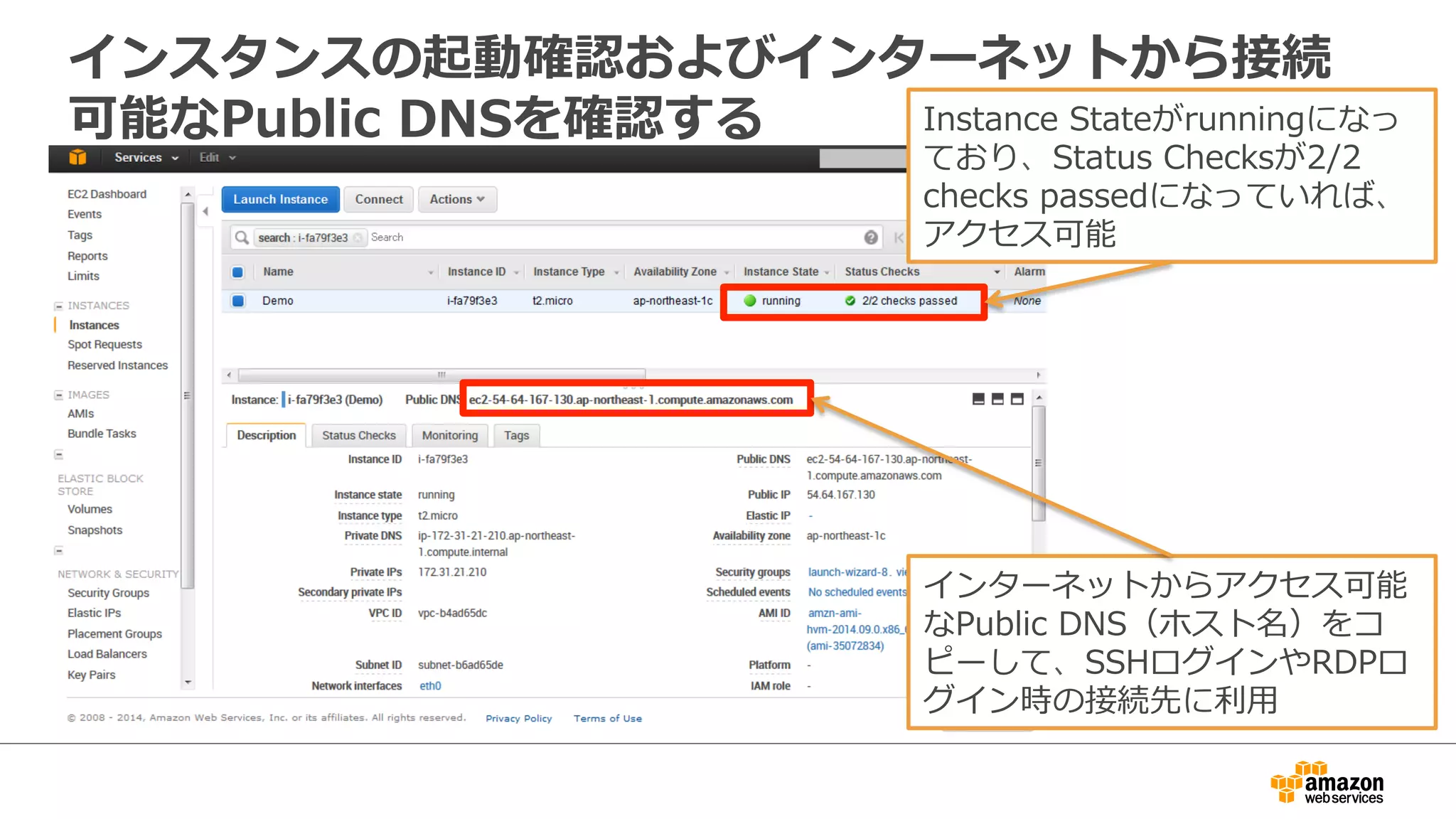Open the search help question icon

coord(871,237)
